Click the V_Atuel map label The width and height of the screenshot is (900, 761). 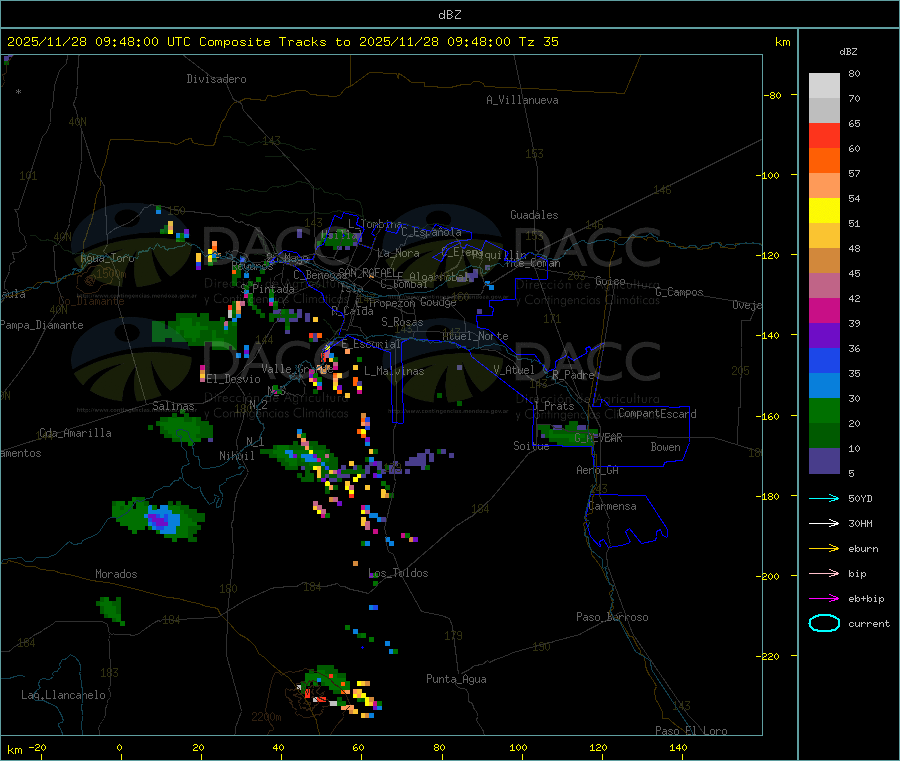pos(514,370)
